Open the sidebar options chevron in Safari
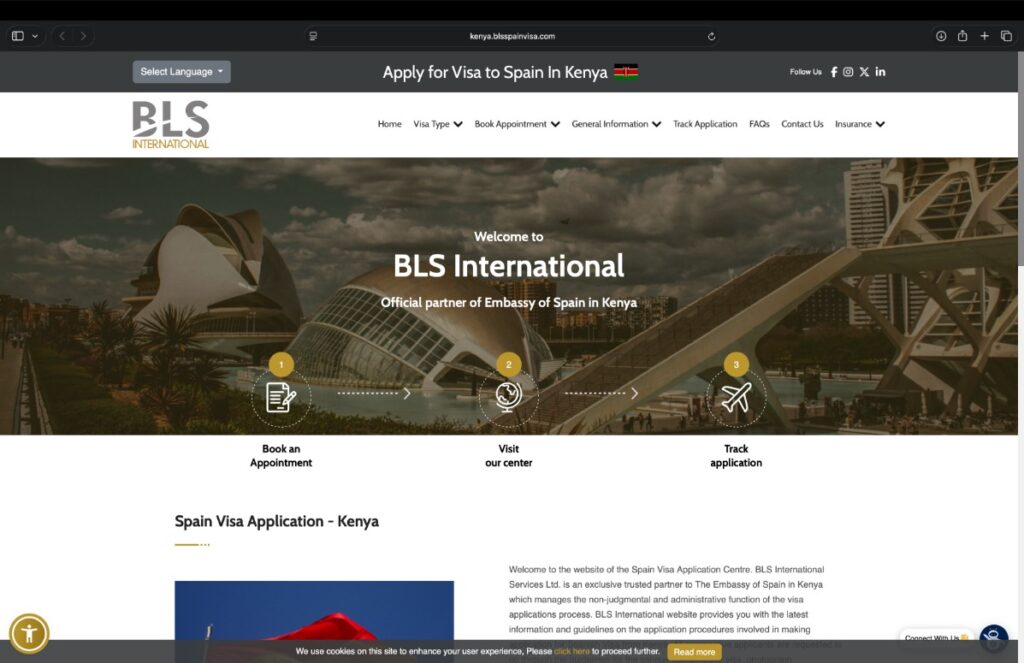Image resolution: width=1024 pixels, height=663 pixels. tap(35, 36)
